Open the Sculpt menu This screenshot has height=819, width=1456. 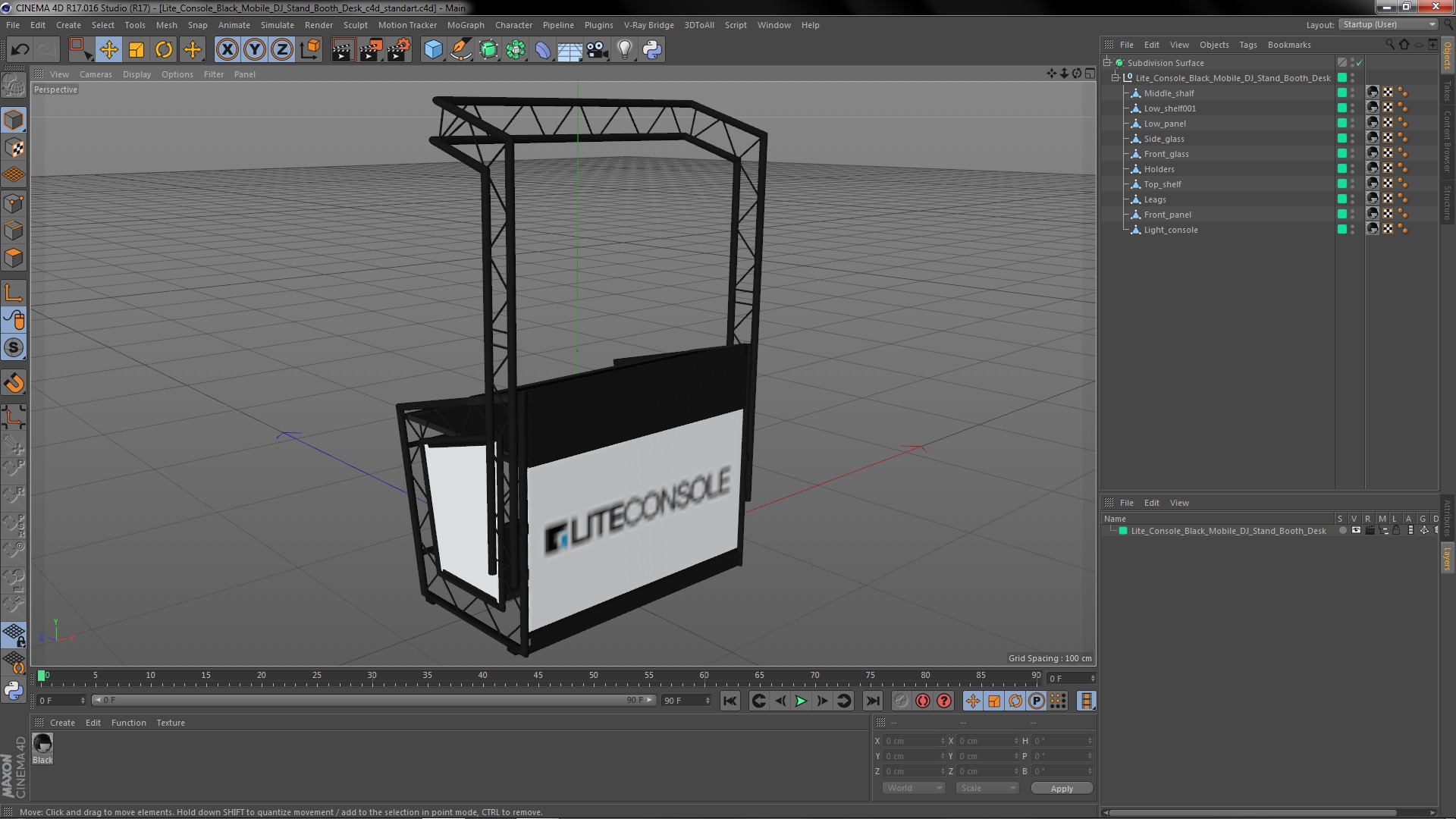coord(355,25)
